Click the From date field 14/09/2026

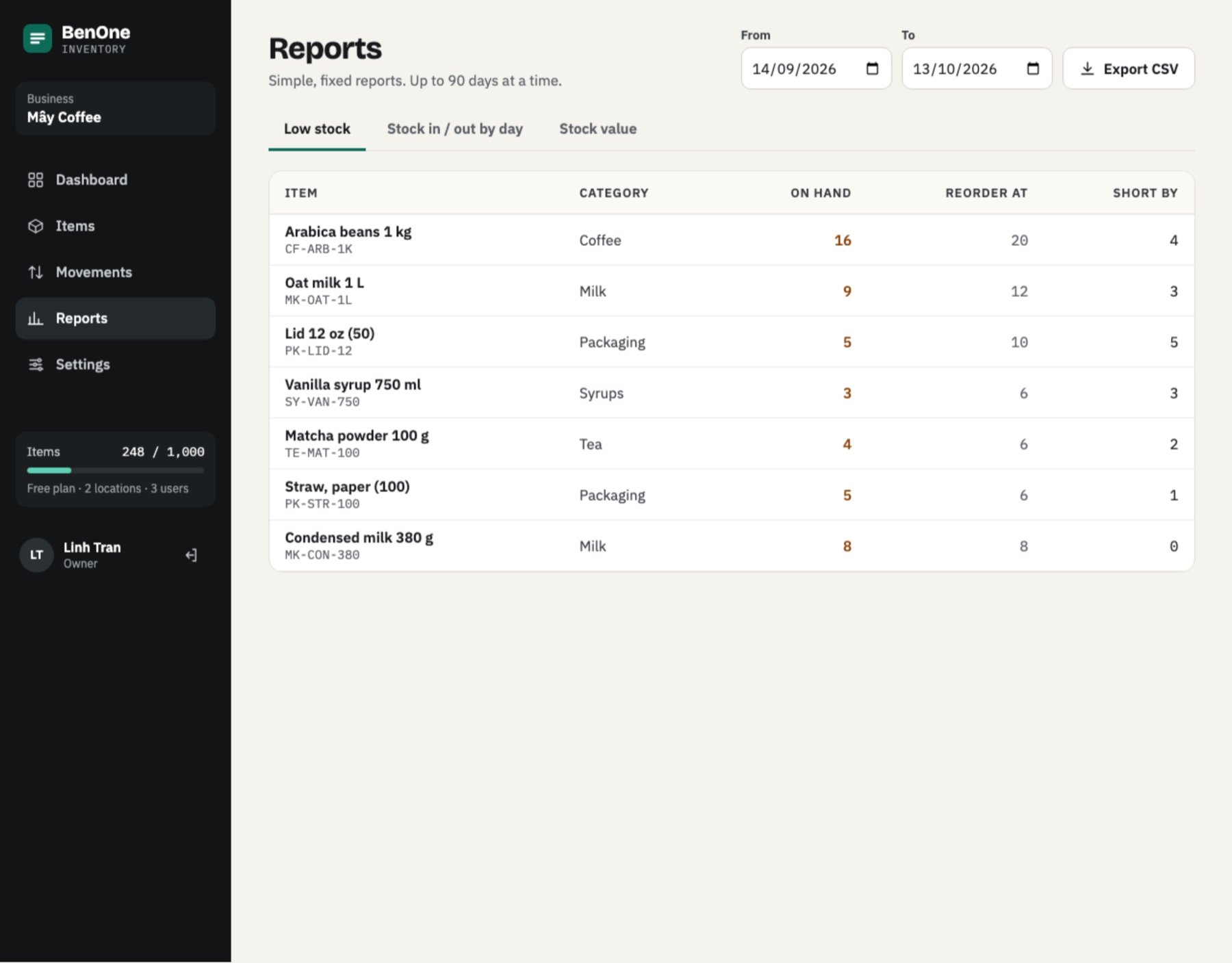[x=816, y=68]
